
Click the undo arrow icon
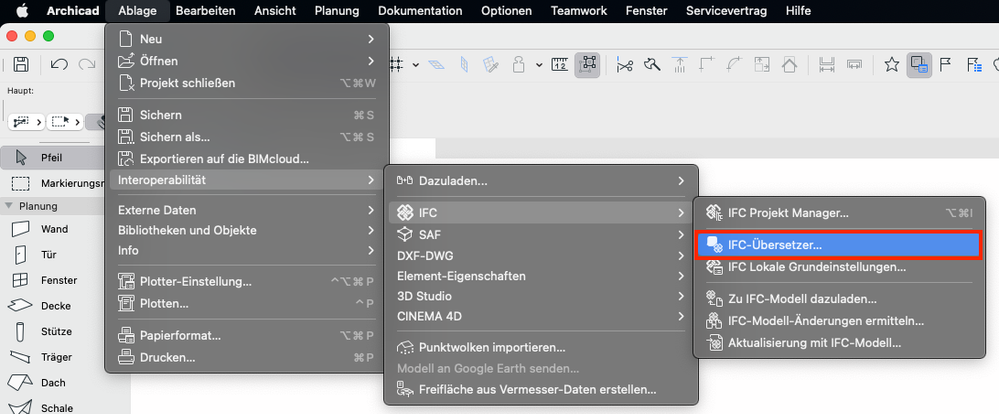coord(59,66)
